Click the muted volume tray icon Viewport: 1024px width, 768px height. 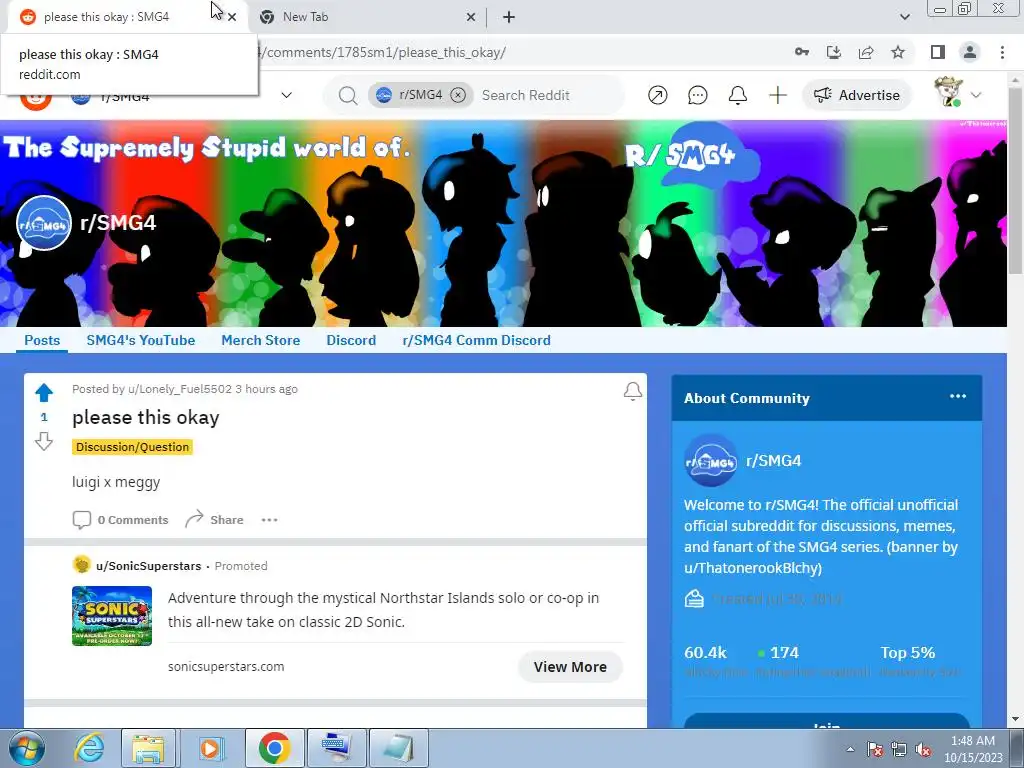click(x=923, y=750)
